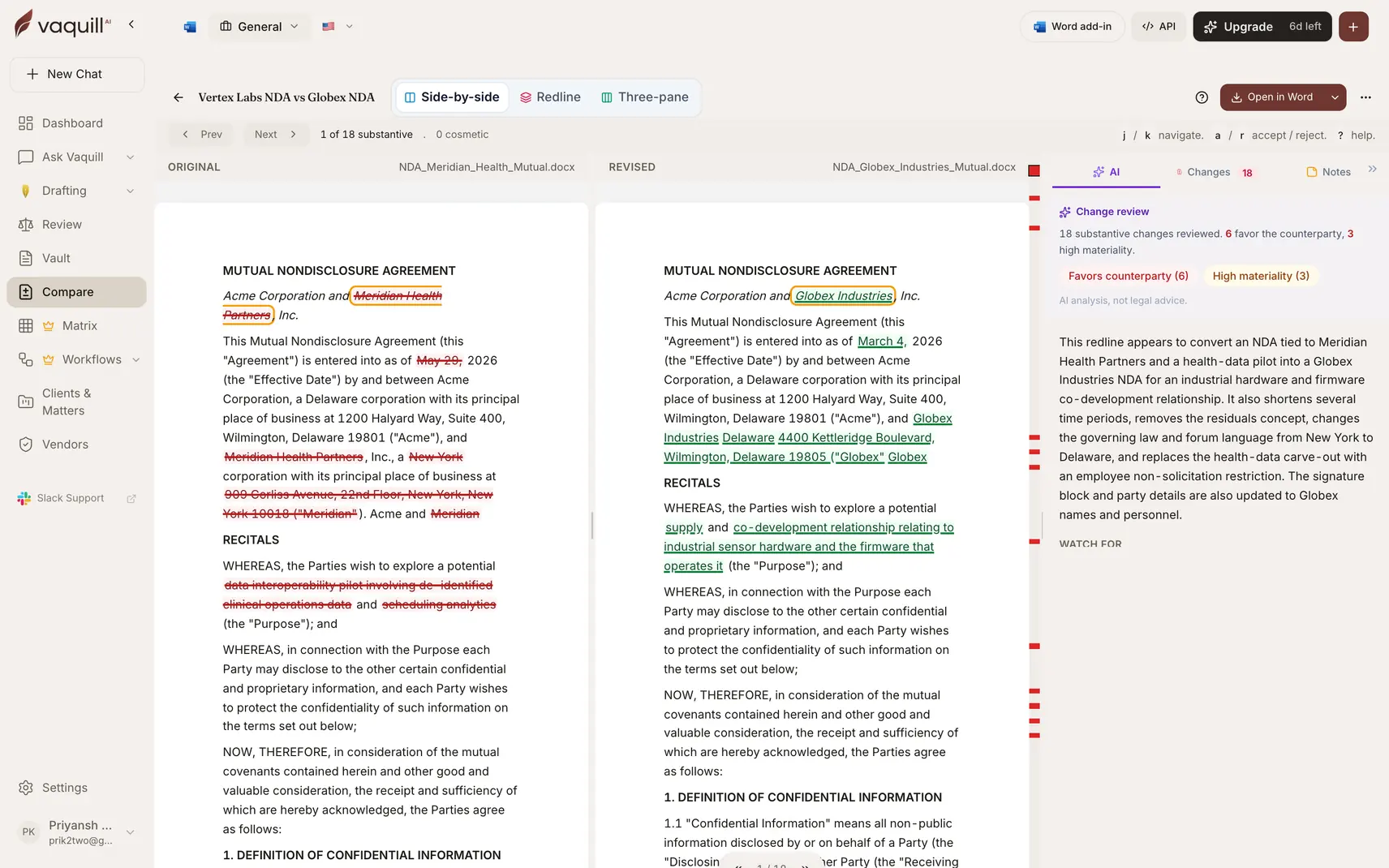Click the help question-mark icon
The width and height of the screenshot is (1389, 868).
1202,97
